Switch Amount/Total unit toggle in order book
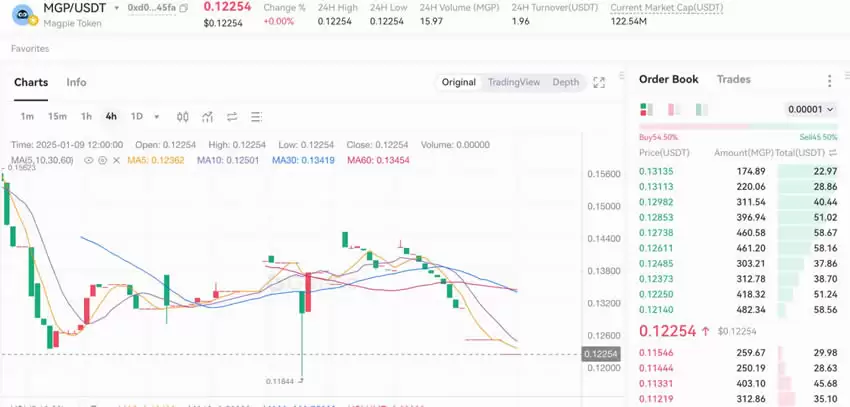 coord(833,153)
